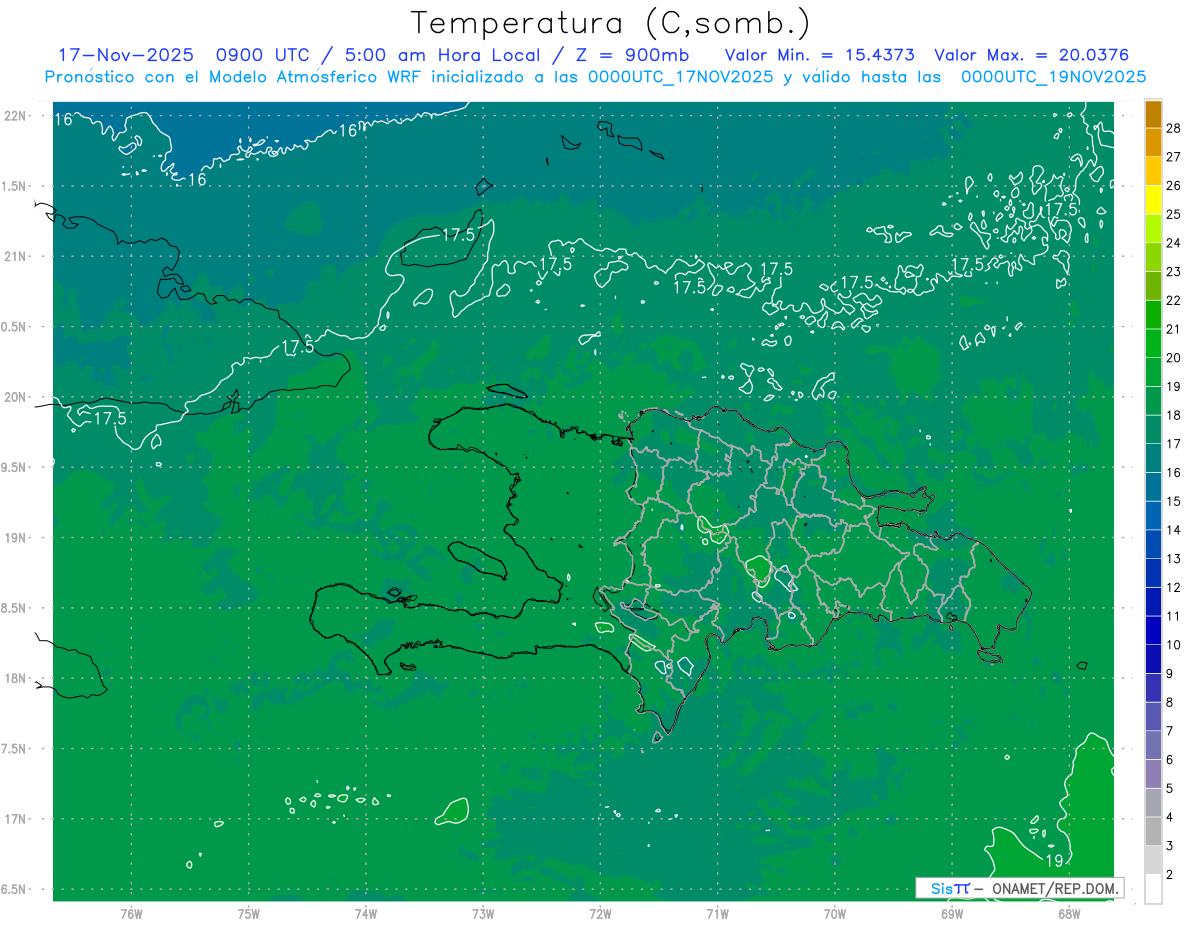Click the "20N" latitude axis label

click(14, 397)
